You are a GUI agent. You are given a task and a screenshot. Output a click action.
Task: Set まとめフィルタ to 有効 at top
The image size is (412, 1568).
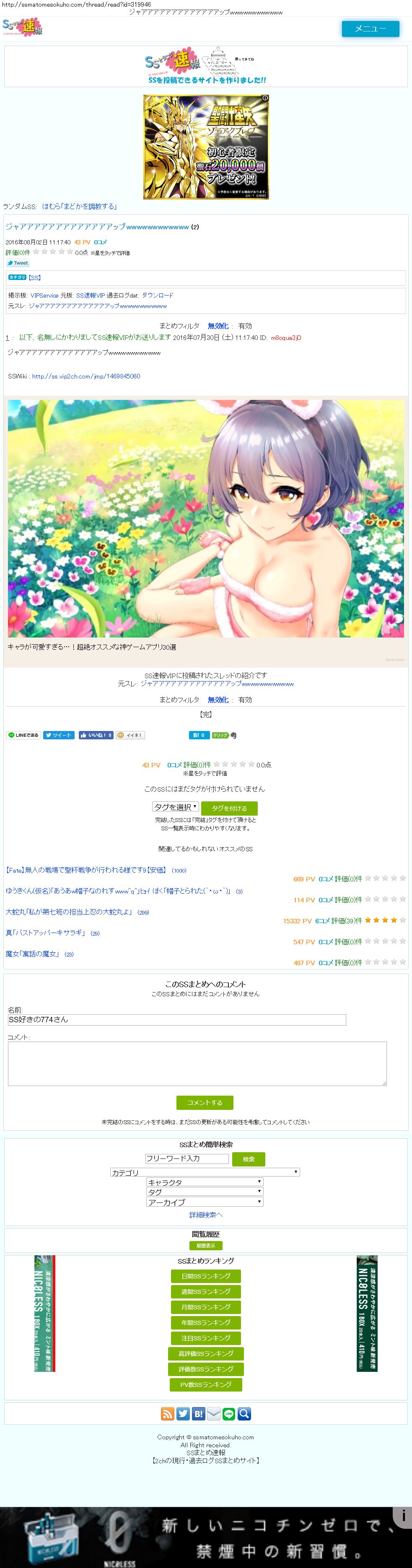coord(245,326)
